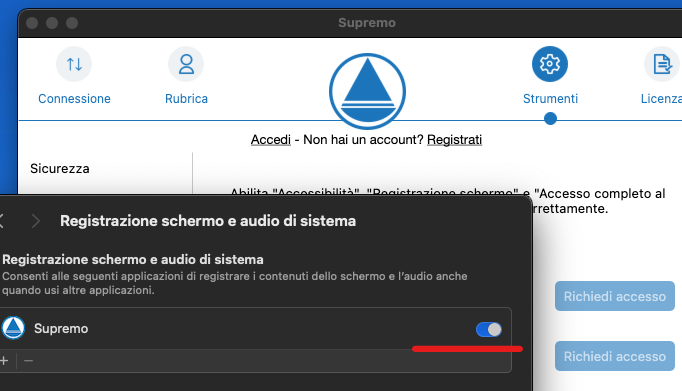Remove application with the minus button

(x=28, y=361)
